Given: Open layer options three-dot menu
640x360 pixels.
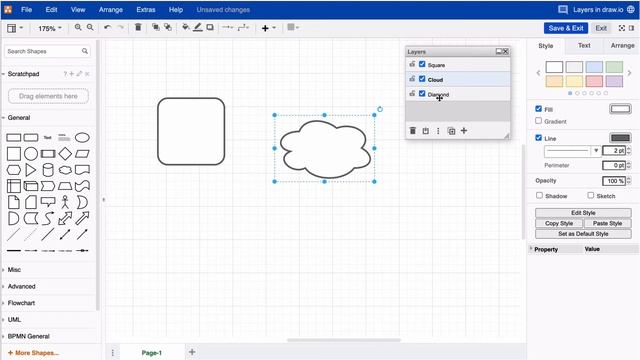Looking at the screenshot, I should point(438,131).
